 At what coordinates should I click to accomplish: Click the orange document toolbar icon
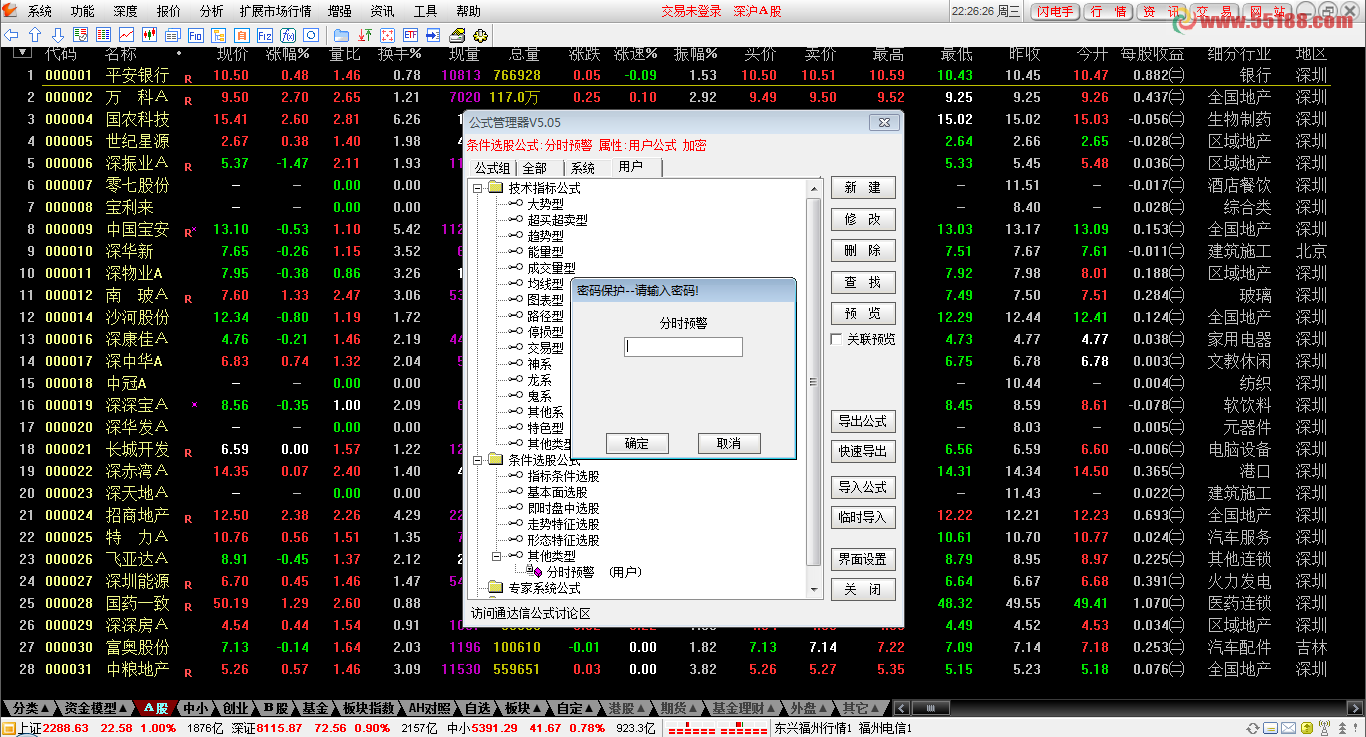[x=241, y=35]
